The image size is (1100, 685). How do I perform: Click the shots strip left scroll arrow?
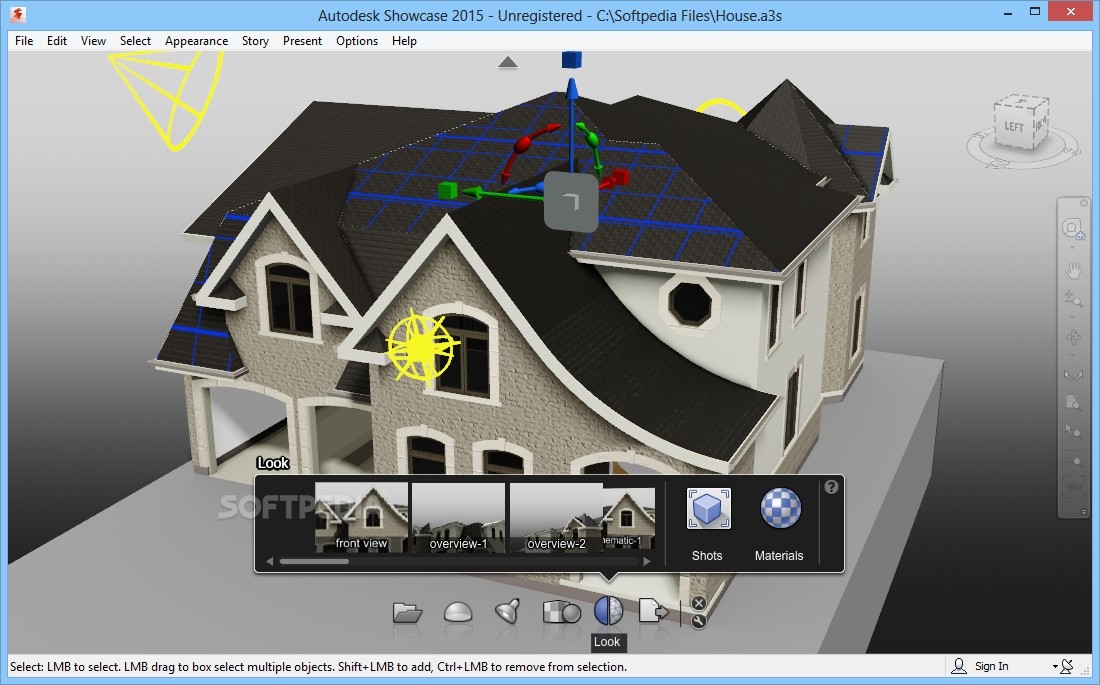pos(269,561)
